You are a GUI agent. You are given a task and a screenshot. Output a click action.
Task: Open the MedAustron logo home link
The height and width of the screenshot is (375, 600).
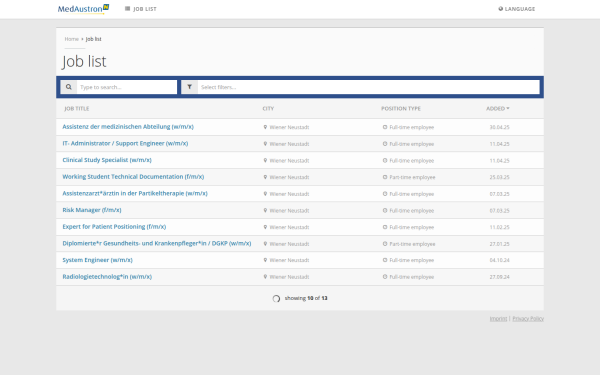click(x=83, y=9)
